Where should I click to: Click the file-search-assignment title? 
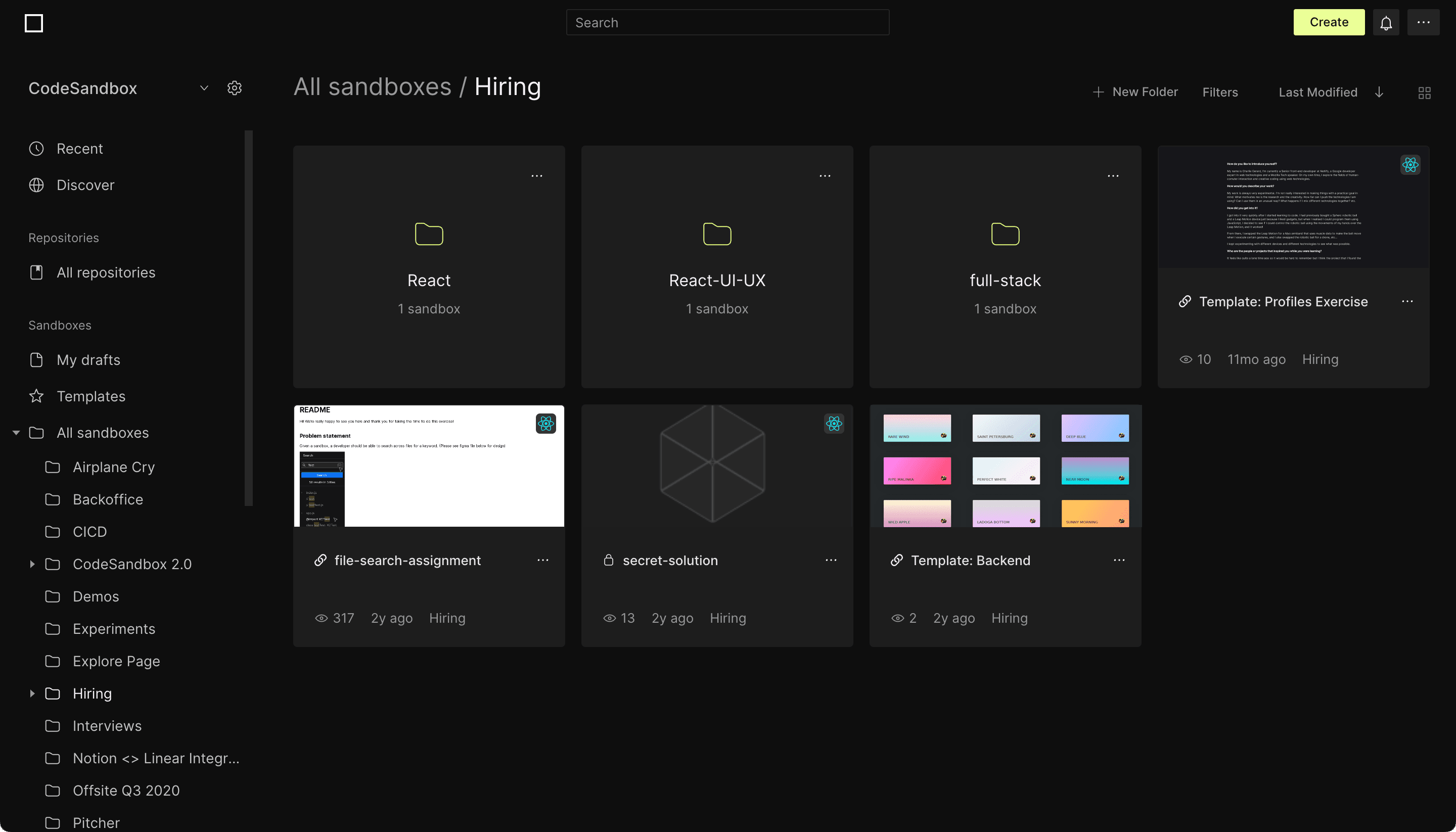point(407,561)
